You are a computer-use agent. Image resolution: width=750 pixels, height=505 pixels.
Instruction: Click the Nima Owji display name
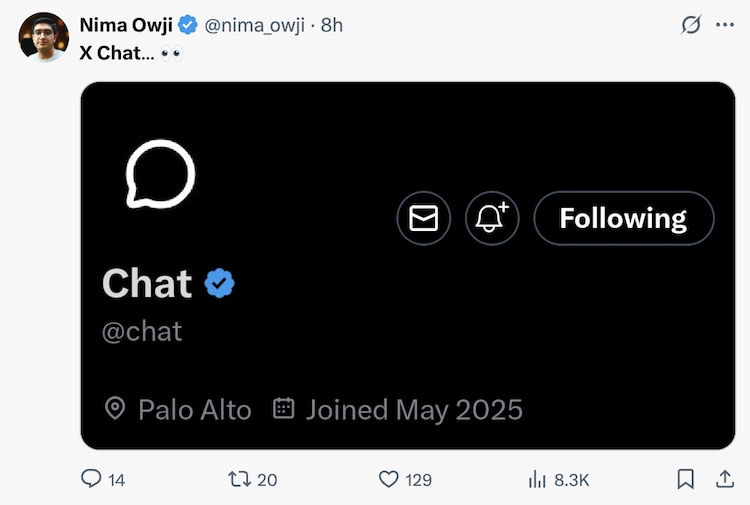(x=125, y=25)
